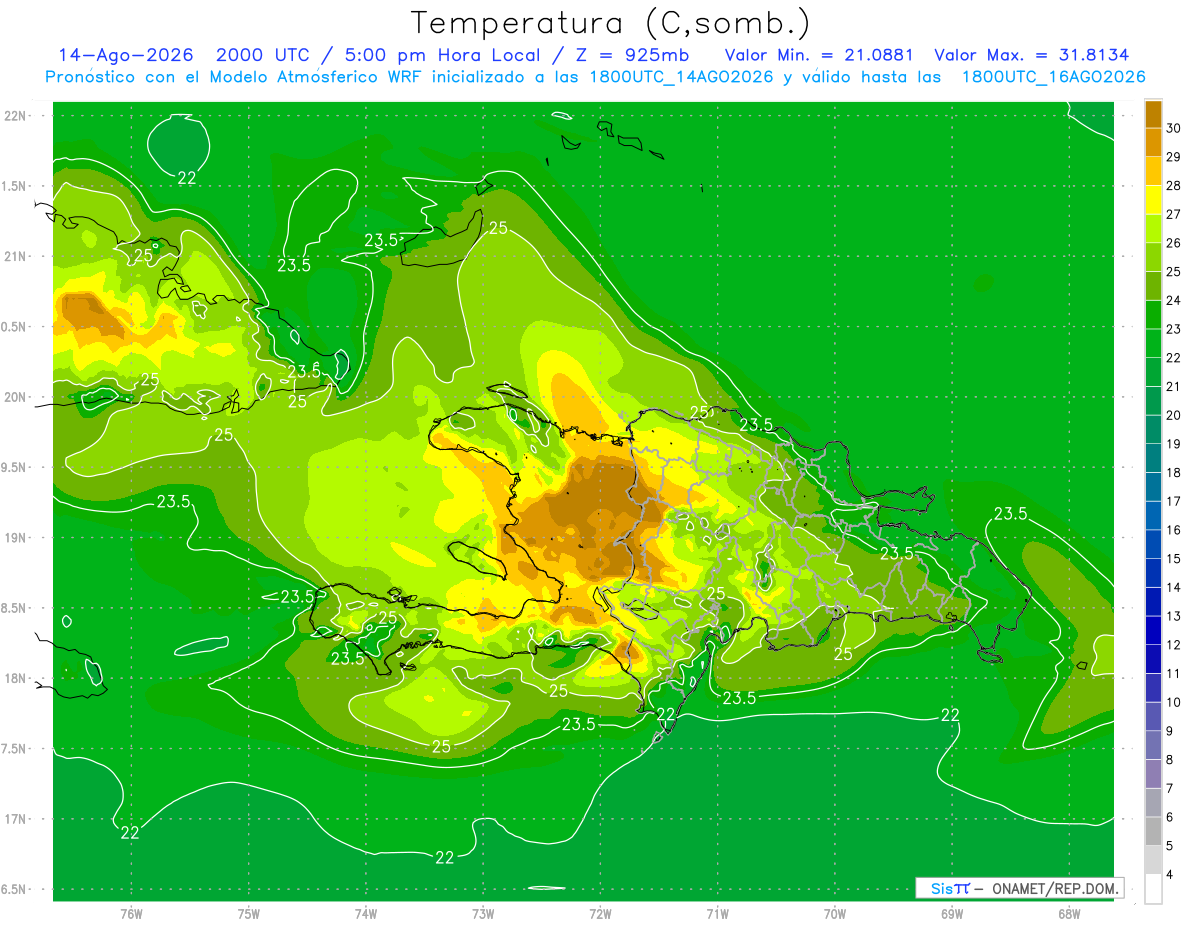Click the '19N' latitude axis label
Screen dimensions: 1200x927
[x=16, y=537]
